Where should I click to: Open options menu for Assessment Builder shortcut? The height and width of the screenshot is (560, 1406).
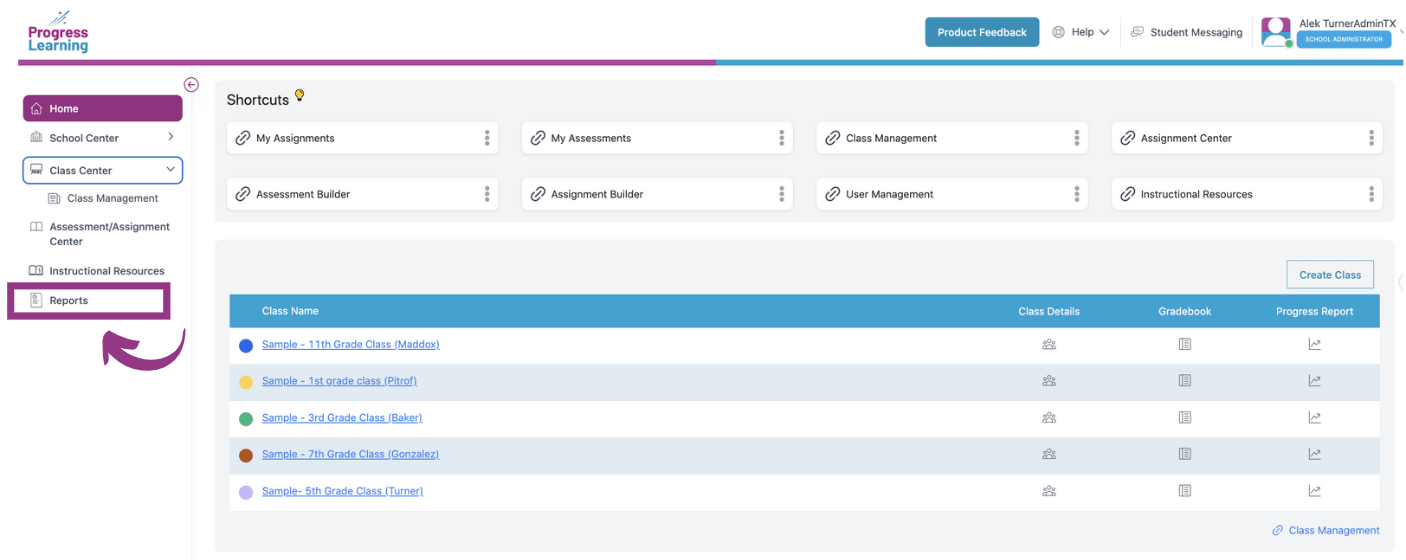click(487, 194)
